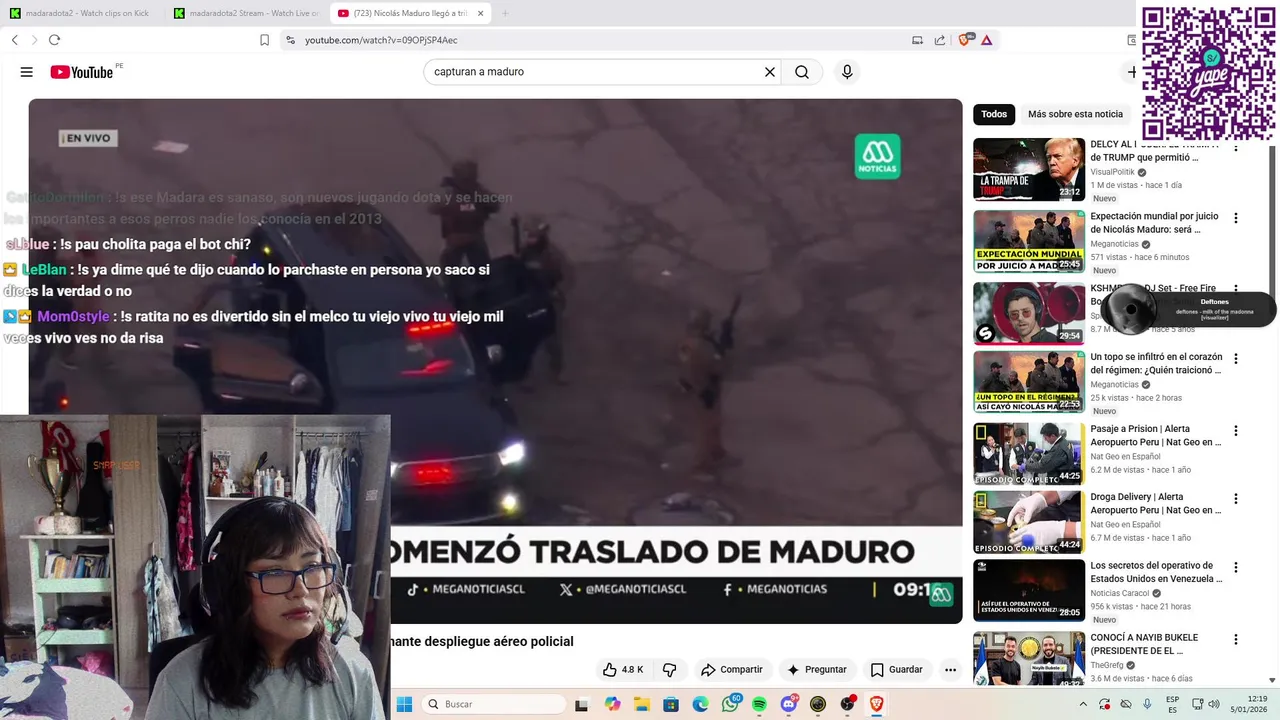This screenshot has width=1280, height=720.
Task: Click the Compartir button
Action: (732, 669)
